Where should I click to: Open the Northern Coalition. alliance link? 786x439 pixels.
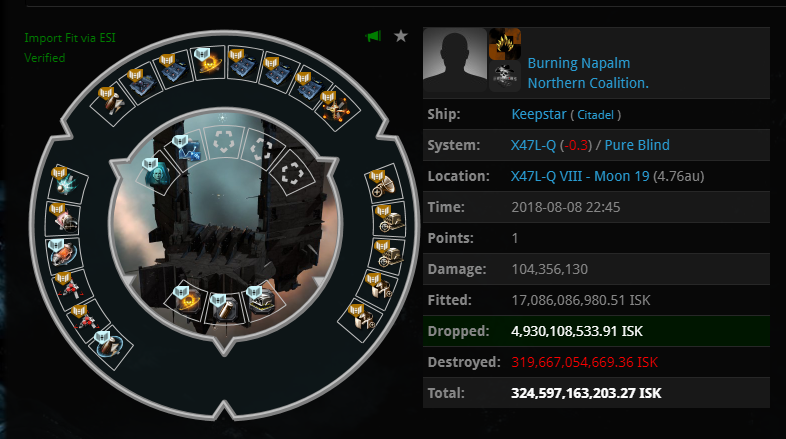[588, 83]
